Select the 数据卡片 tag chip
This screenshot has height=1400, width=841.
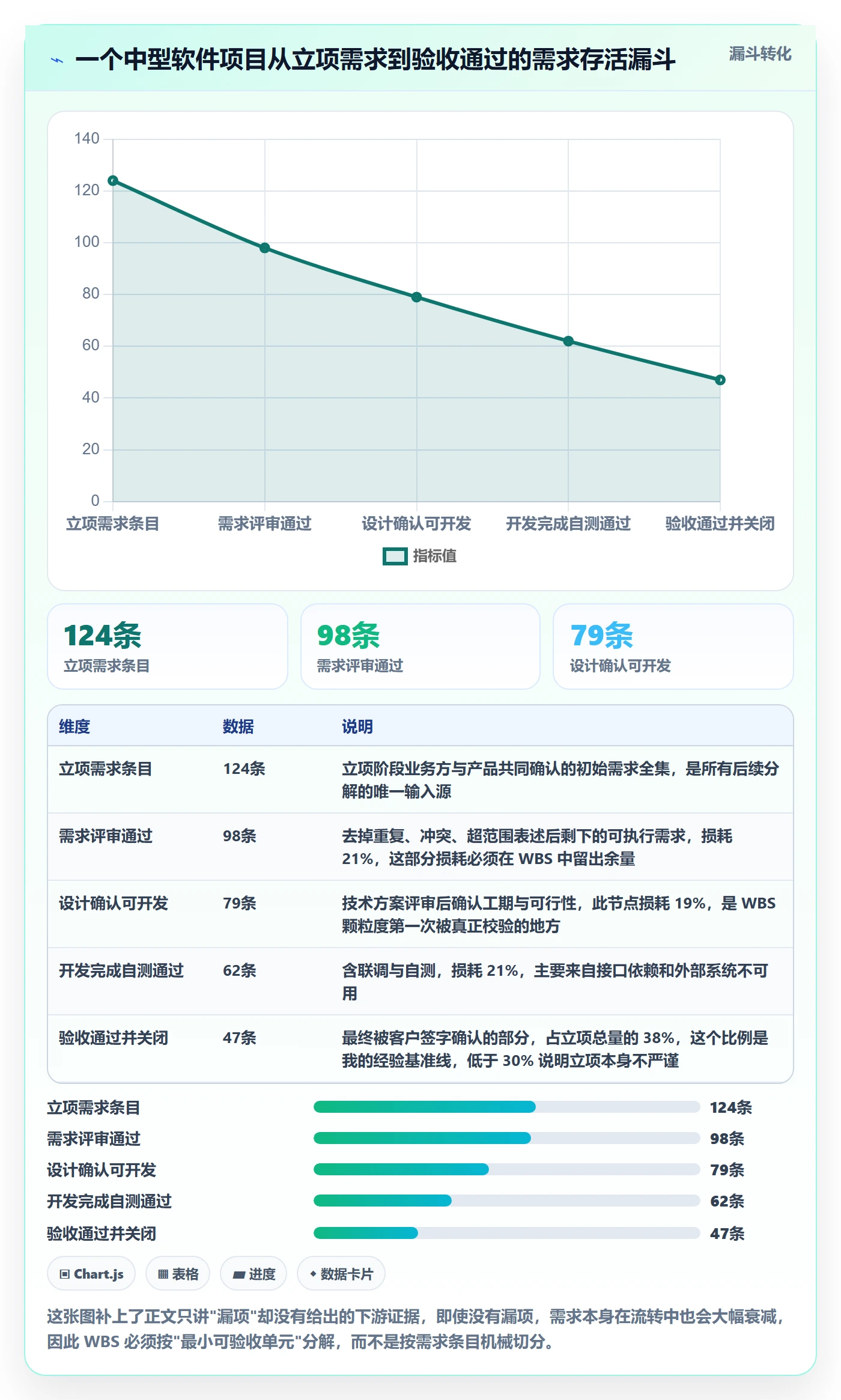coord(341,1274)
